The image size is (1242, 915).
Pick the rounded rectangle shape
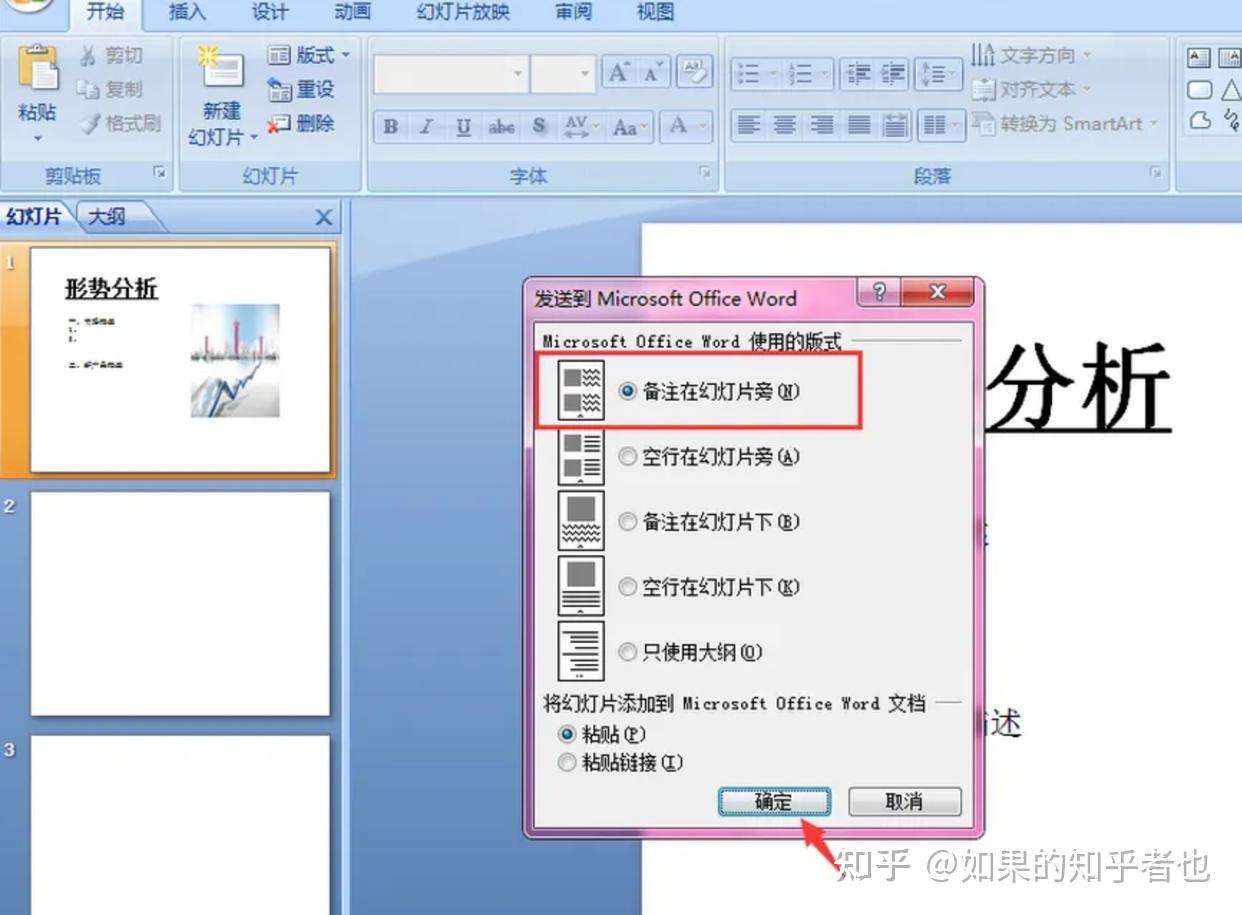coord(1199,90)
